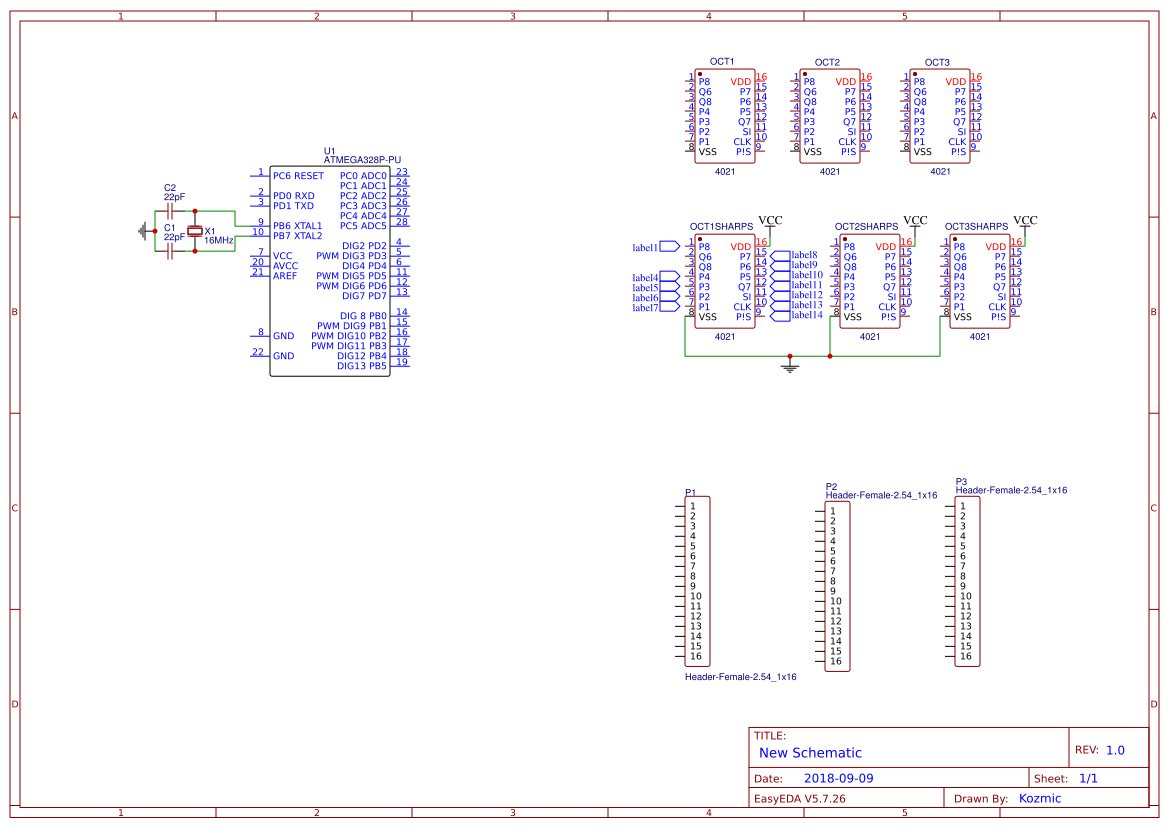Click the OCT1 4021 chip body
The image size is (1169, 828).
pos(725,116)
